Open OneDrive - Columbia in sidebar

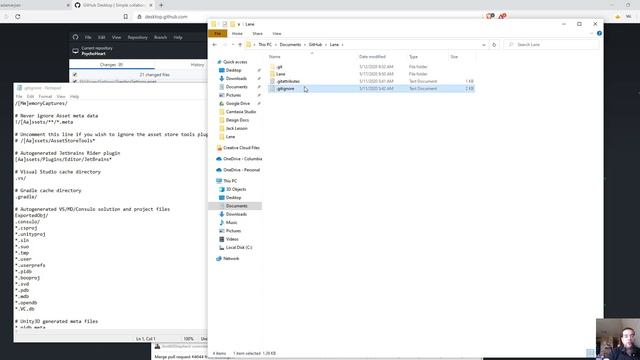(242, 159)
